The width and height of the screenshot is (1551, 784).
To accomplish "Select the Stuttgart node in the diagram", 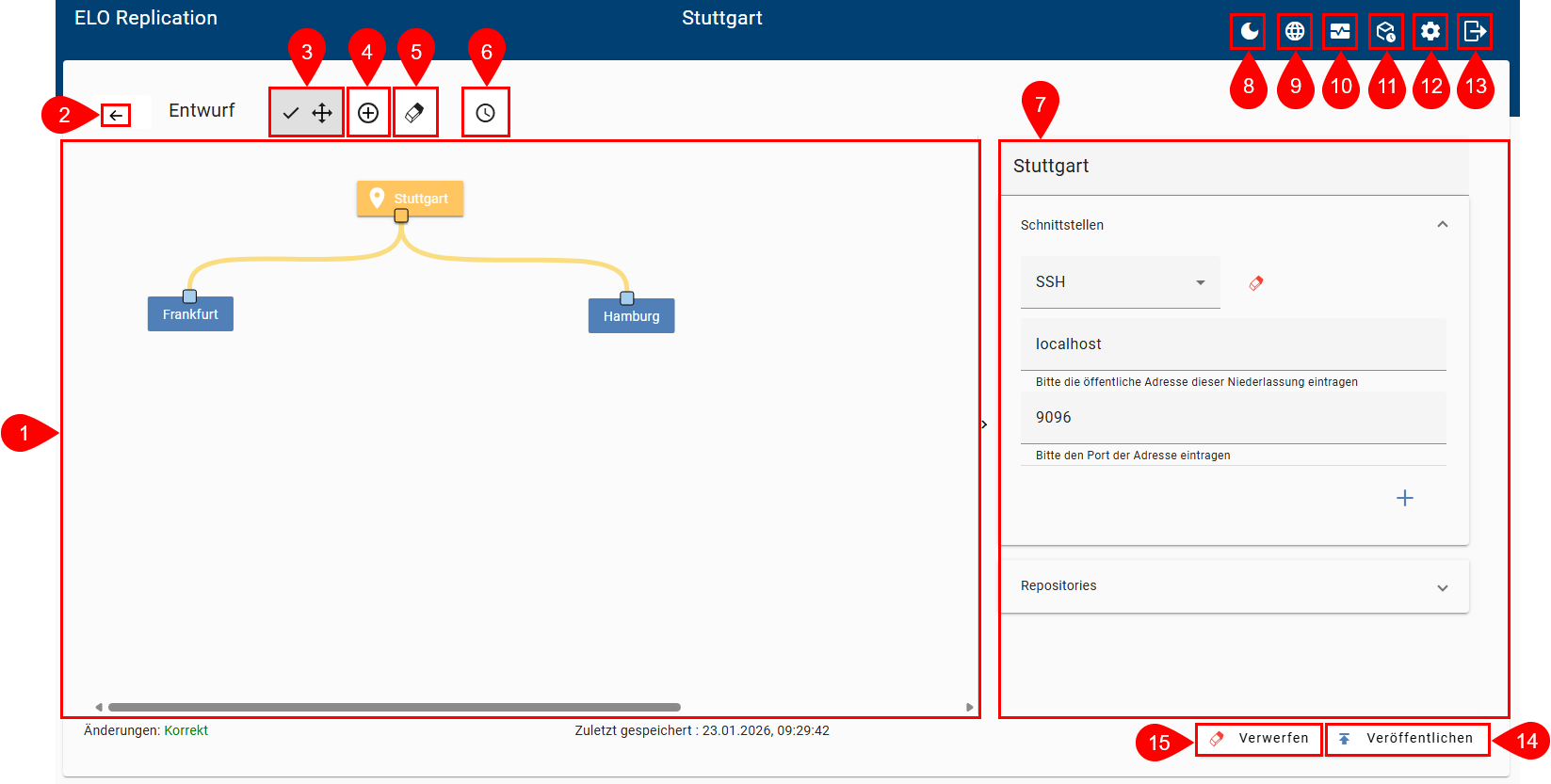I will [410, 199].
